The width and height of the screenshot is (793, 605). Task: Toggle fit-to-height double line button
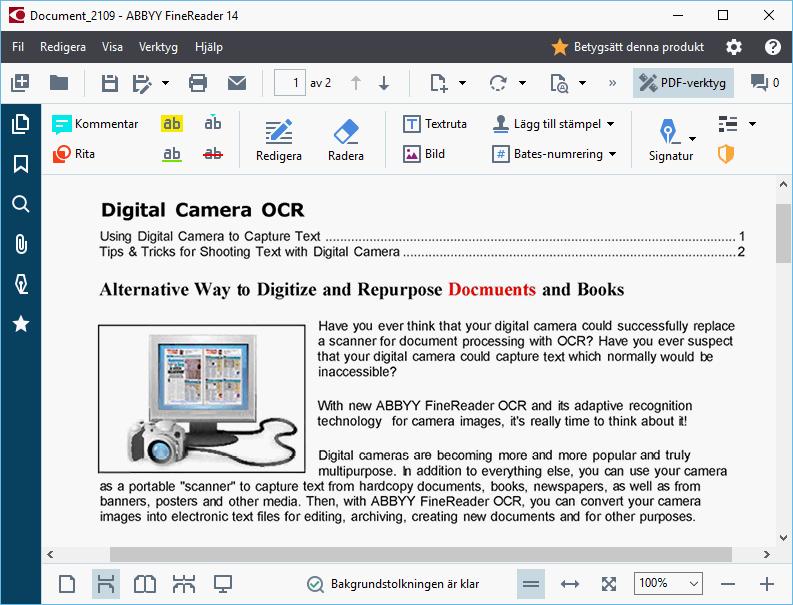tap(531, 584)
